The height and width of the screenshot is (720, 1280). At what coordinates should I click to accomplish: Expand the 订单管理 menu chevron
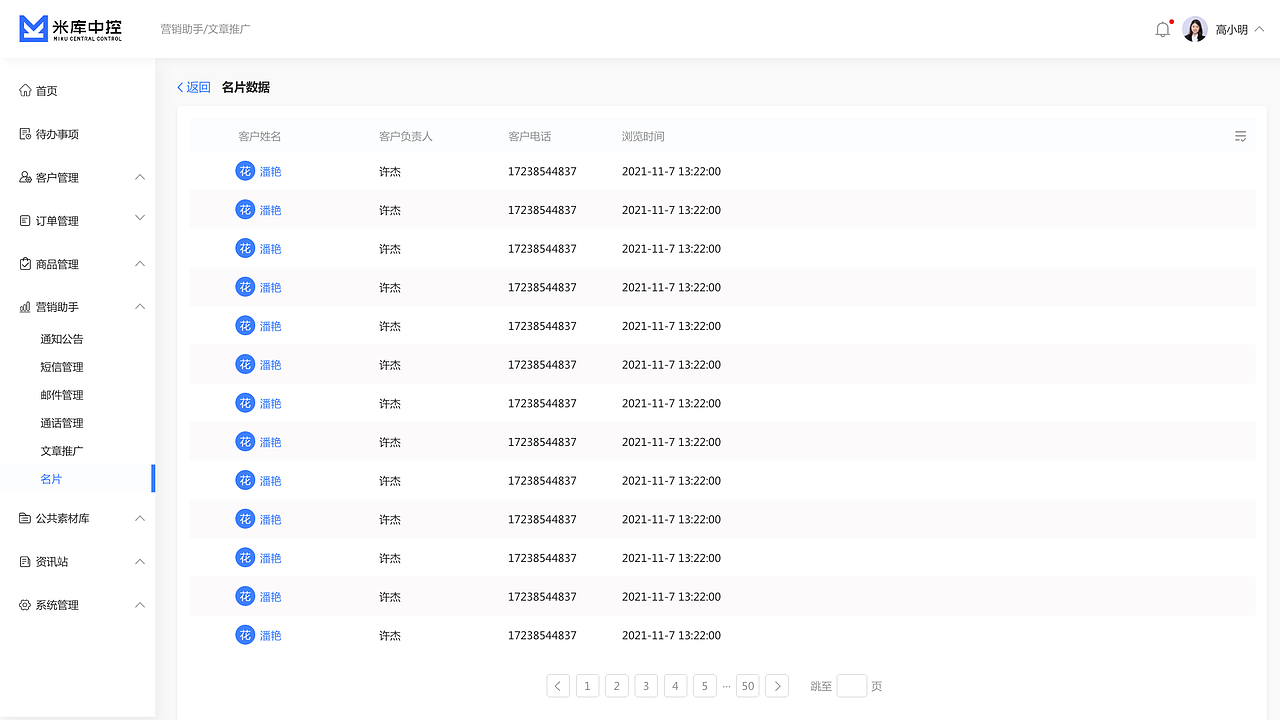pos(140,217)
